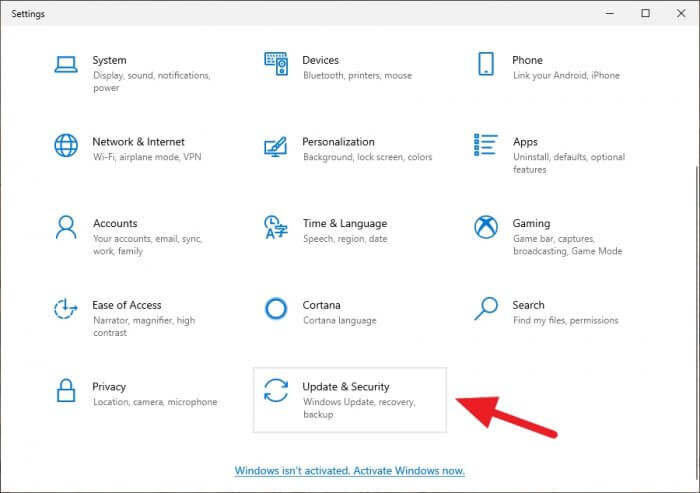Select the Accounts person icon
700x493 pixels.
[x=66, y=227]
